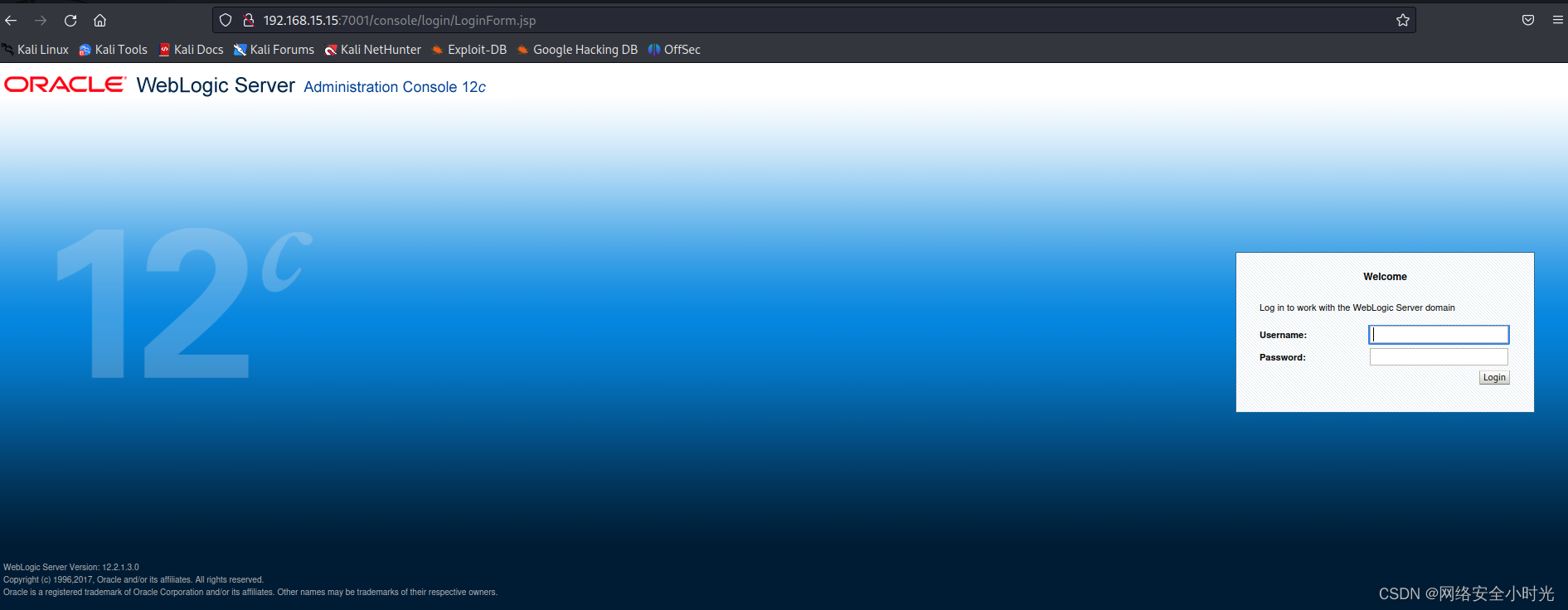This screenshot has width=1568, height=610.
Task: Click the Password: label
Action: pyautogui.click(x=1282, y=357)
